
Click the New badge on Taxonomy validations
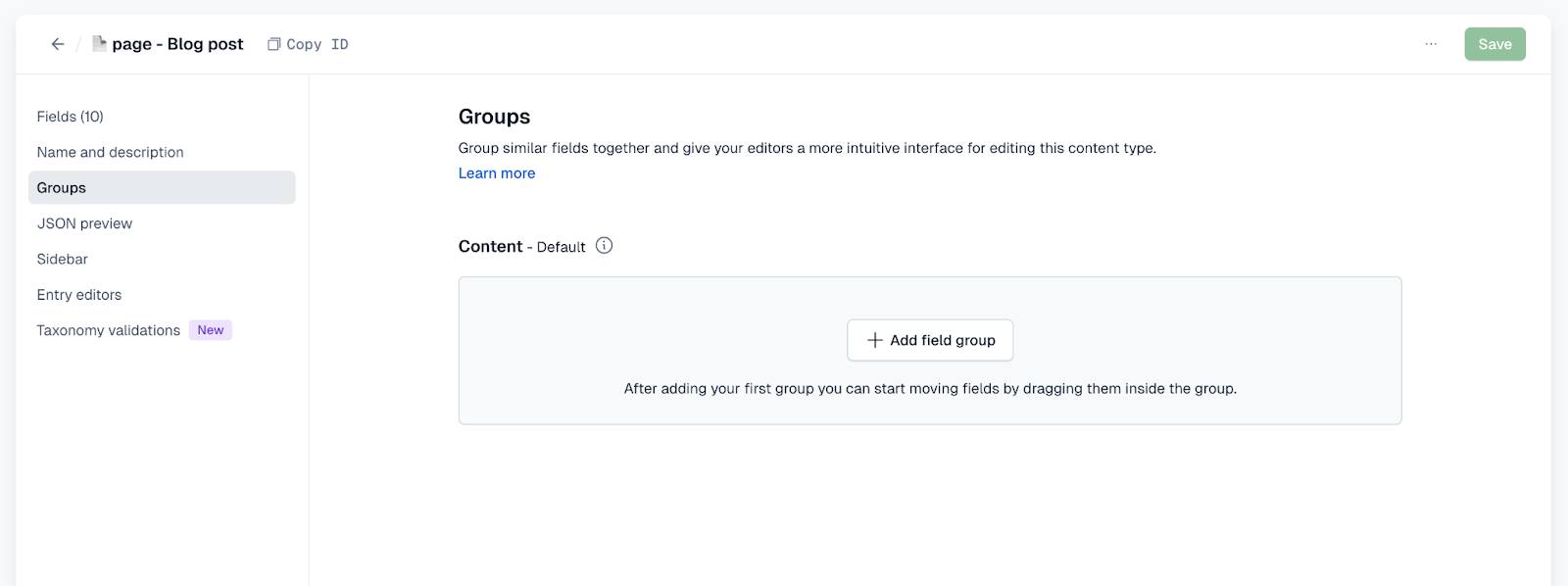[x=211, y=330]
